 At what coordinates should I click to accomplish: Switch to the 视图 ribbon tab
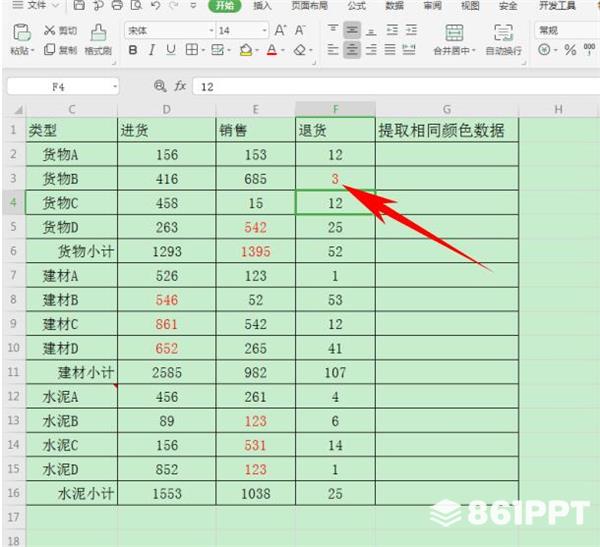(470, 5)
